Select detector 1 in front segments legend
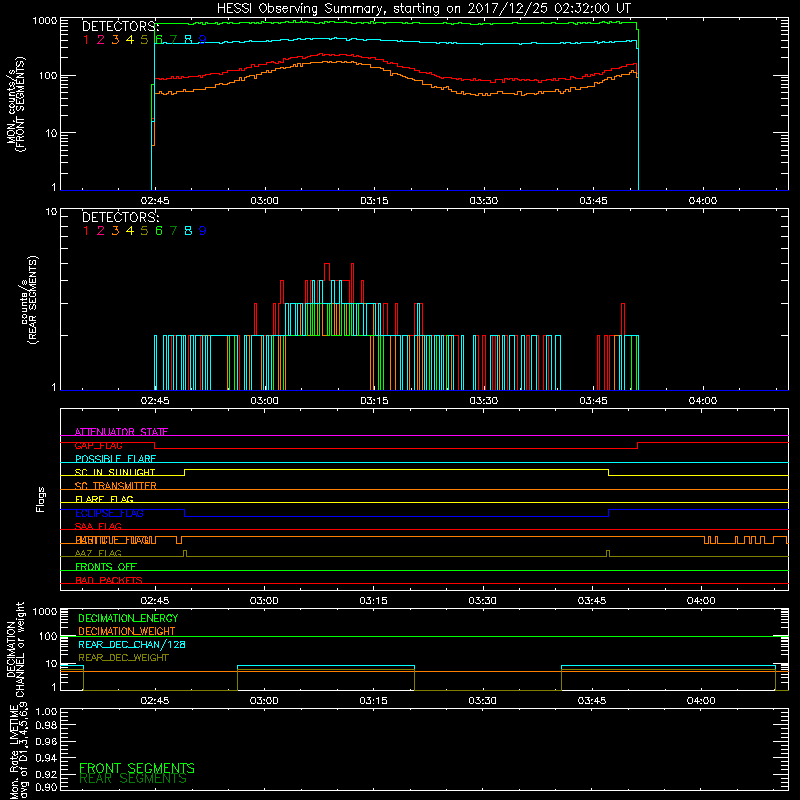 [86, 40]
